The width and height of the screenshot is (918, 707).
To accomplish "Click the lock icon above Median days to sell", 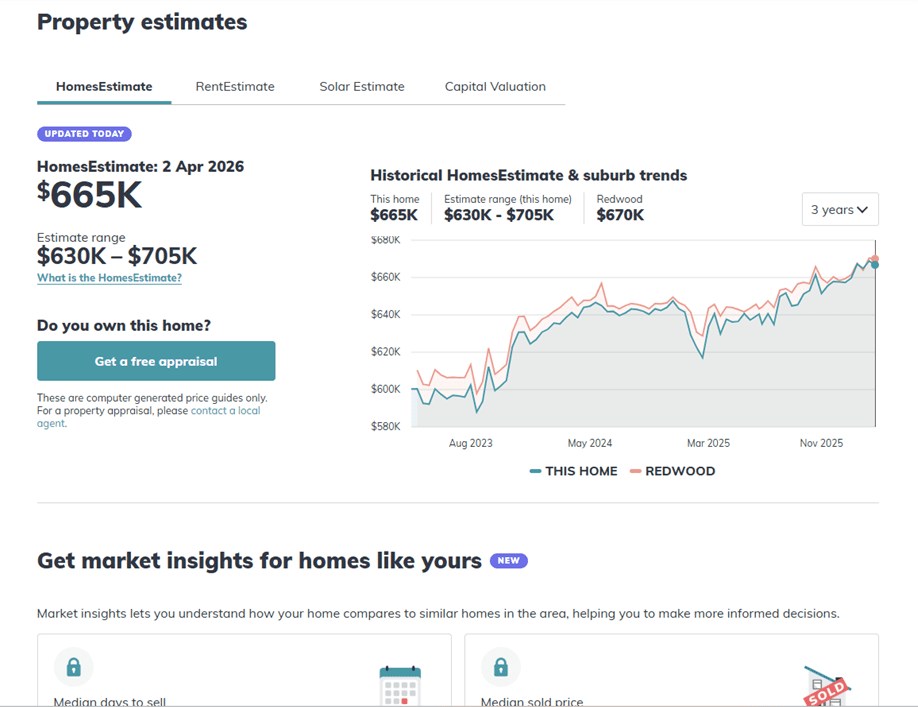I will 73,666.
